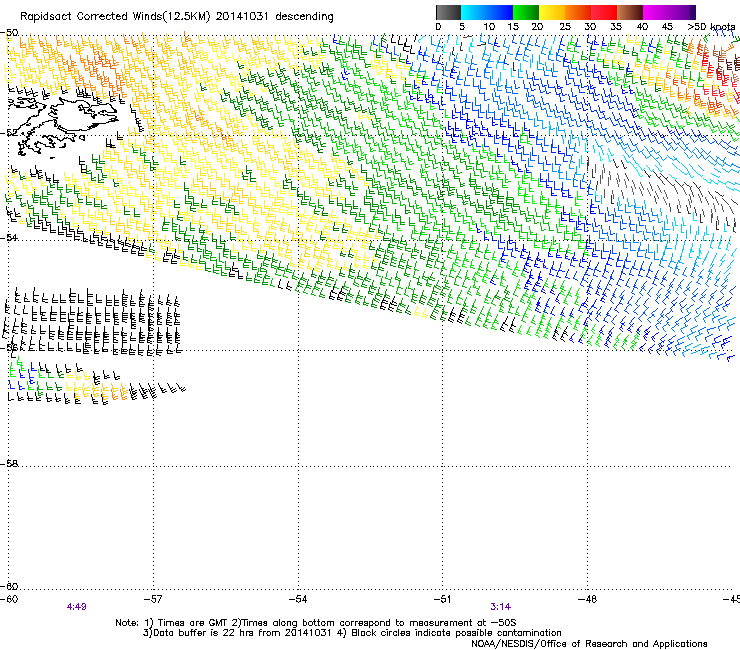
Task: Click the gray 0-5 knots color swatch
Action: [x=448, y=12]
